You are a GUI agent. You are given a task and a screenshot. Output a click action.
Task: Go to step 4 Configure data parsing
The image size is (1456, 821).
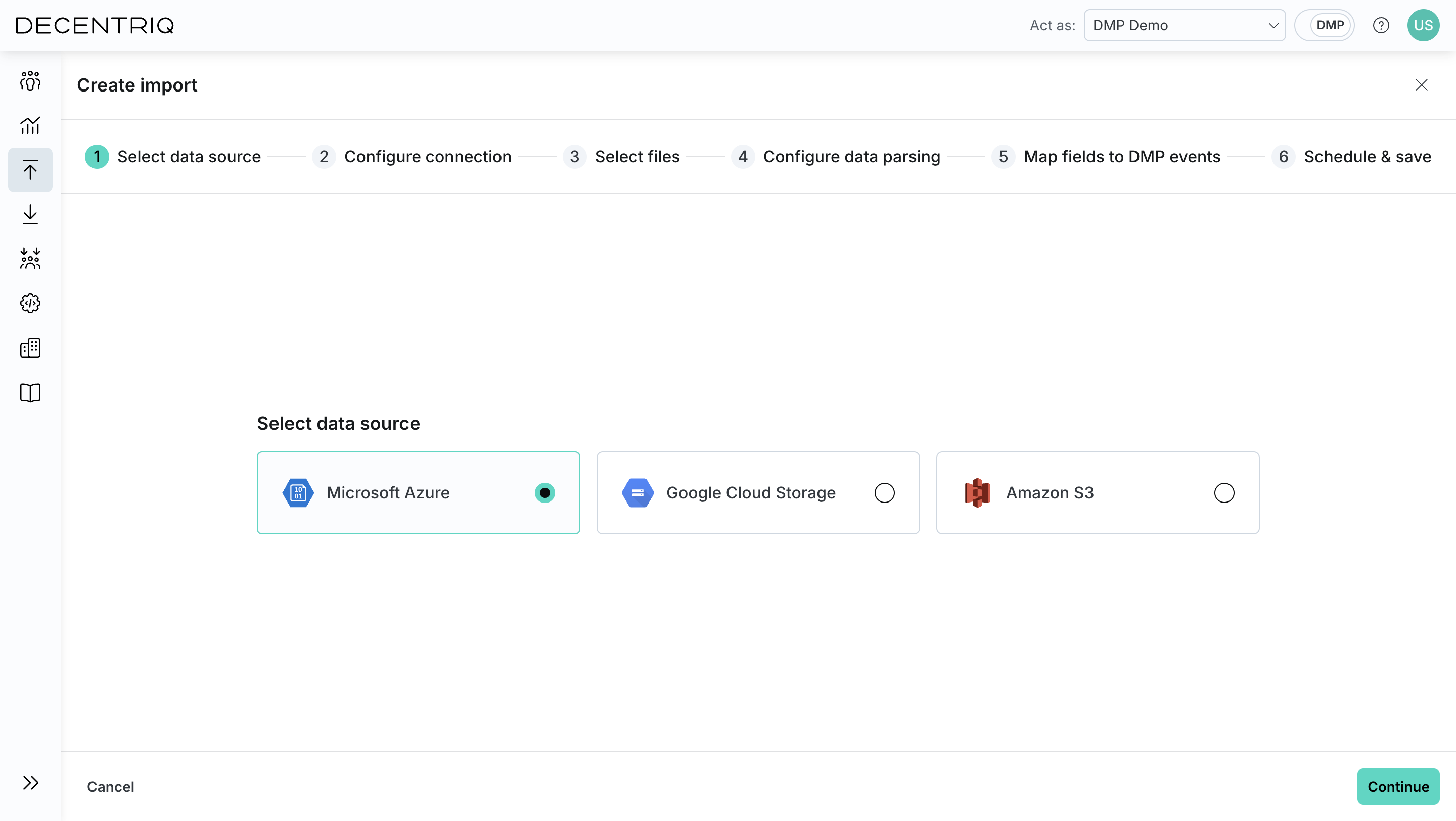[836, 157]
